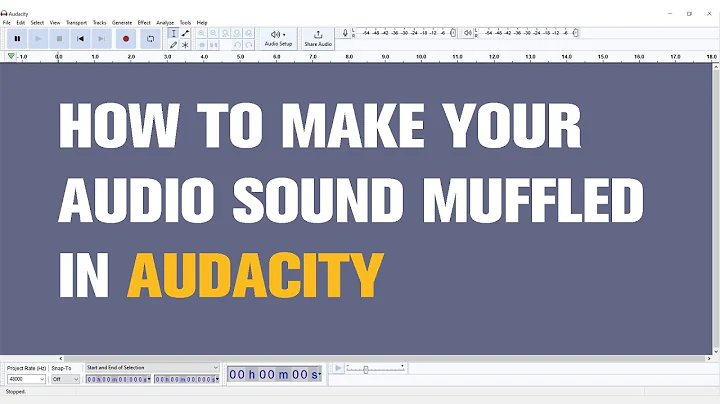Select the Selection (I-beam) tool
Image resolution: width=720 pixels, height=404 pixels.
coord(174,33)
